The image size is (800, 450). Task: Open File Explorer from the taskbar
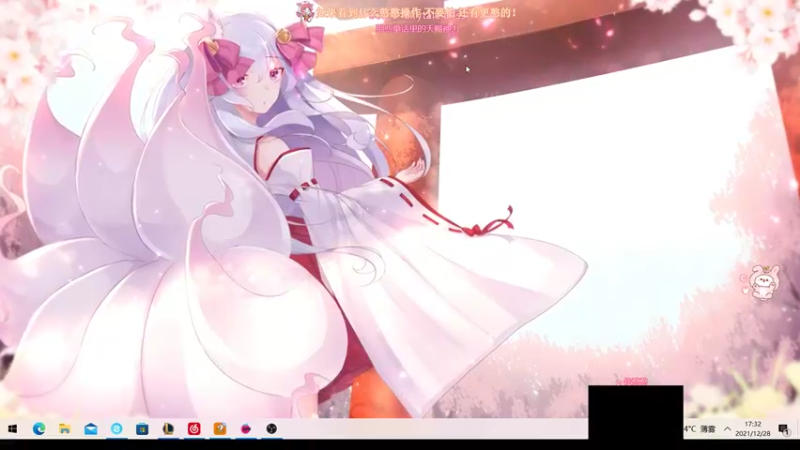point(65,429)
